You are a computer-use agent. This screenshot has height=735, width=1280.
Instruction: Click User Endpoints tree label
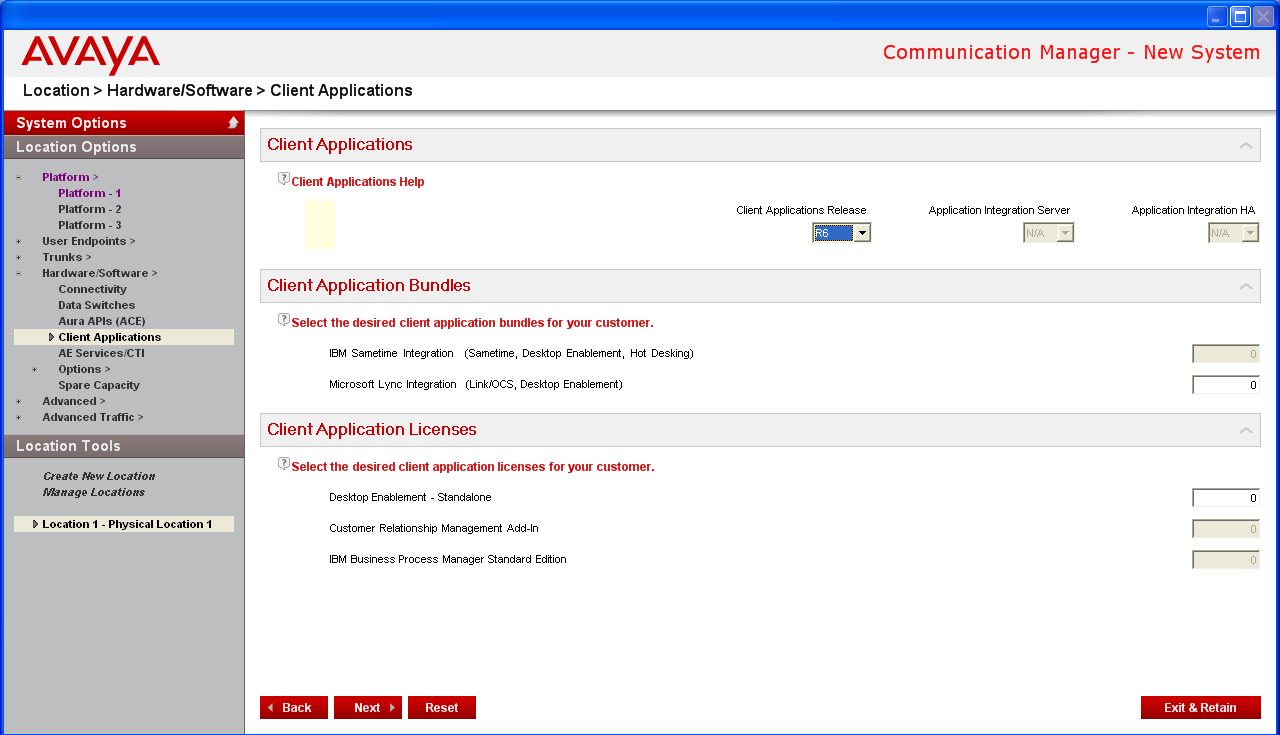tap(89, 241)
